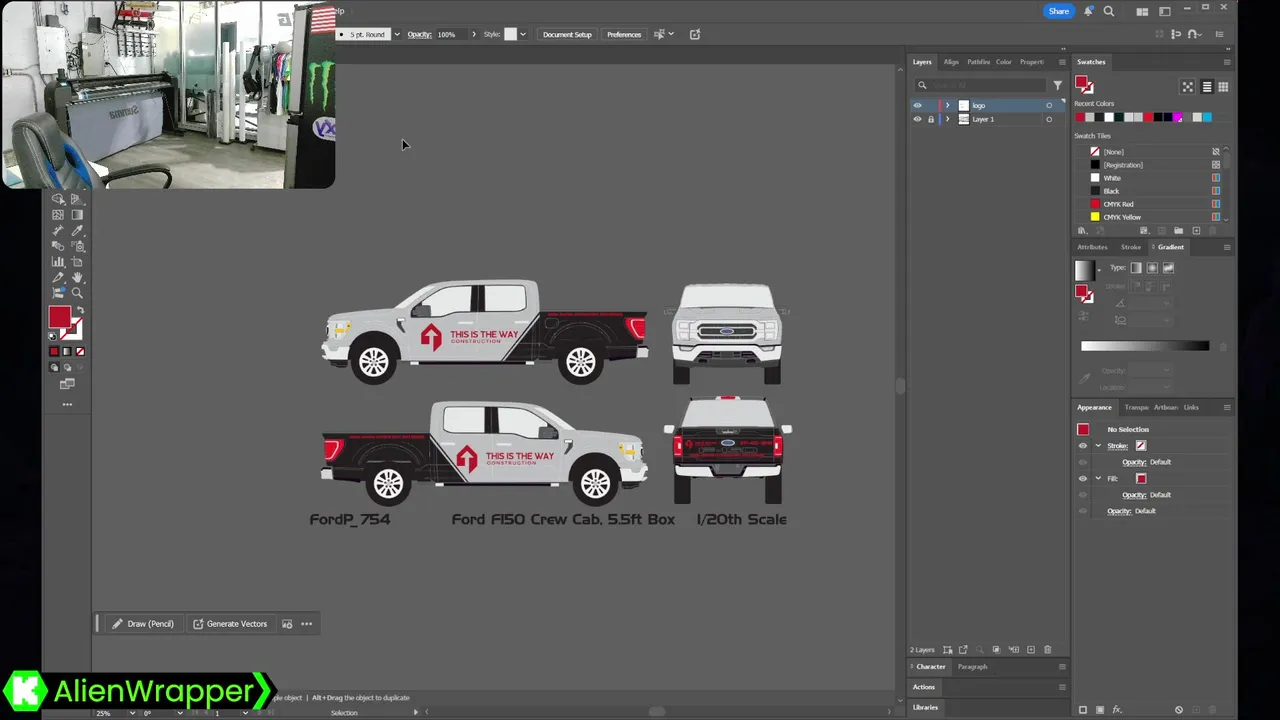Viewport: 1280px width, 720px height.
Task: Collapse the Stroke row in Appearance
Action: point(1098,446)
